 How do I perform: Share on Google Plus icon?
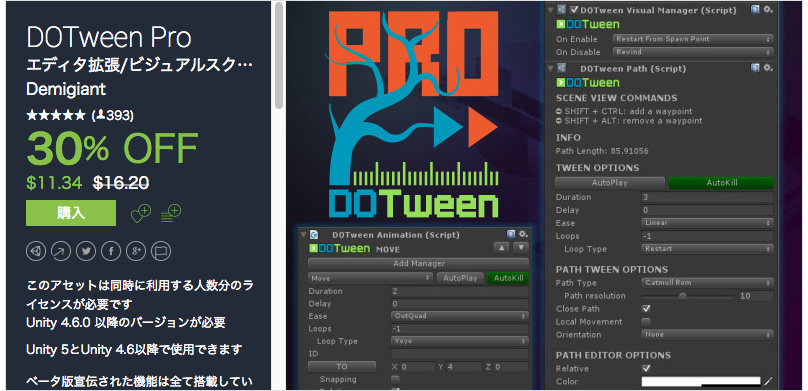click(x=136, y=251)
